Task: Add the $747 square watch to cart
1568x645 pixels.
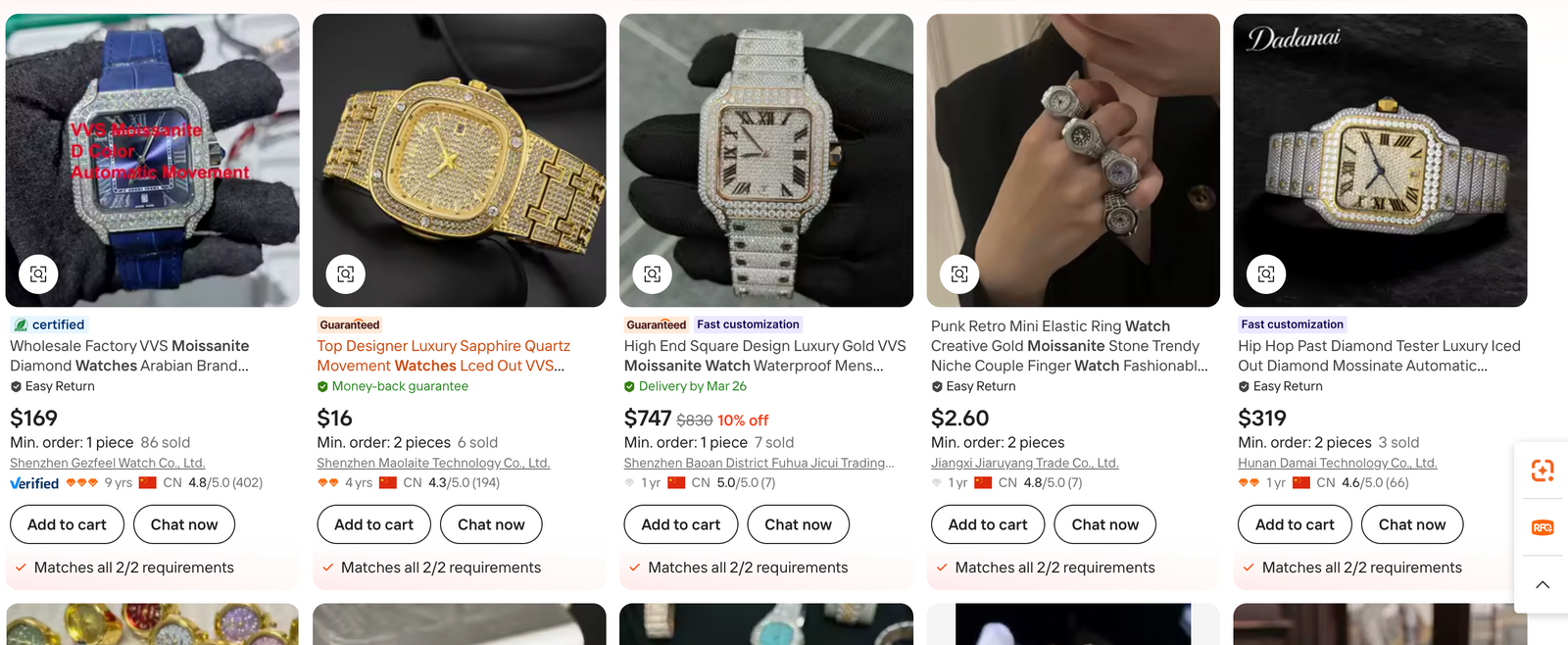Action: pyautogui.click(x=680, y=524)
